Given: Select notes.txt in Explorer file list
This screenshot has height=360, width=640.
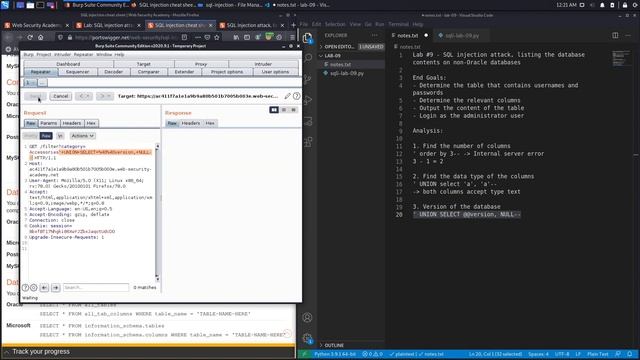Looking at the screenshot, I should pos(340,64).
